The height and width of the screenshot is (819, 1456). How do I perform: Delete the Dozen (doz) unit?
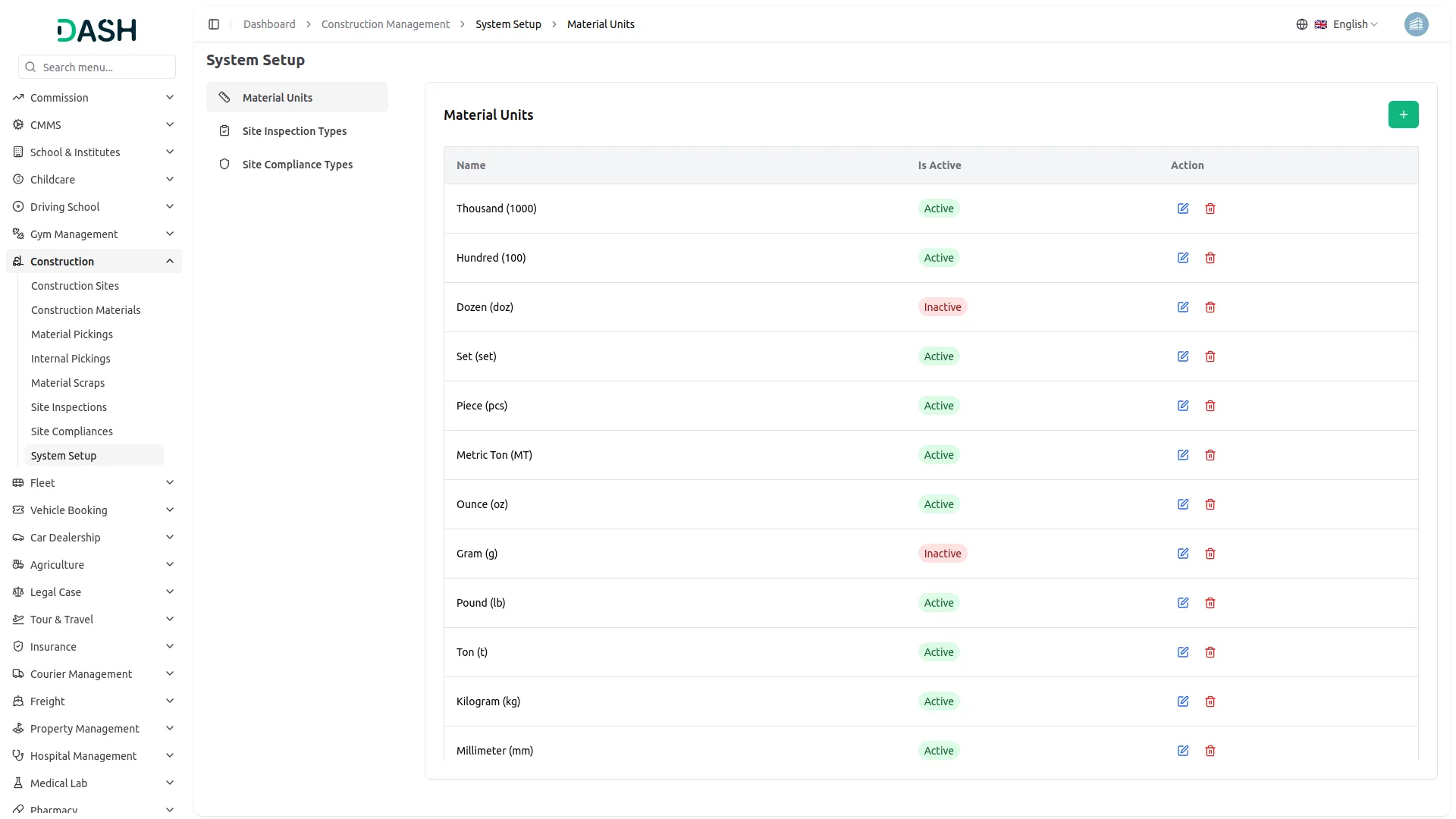(x=1210, y=307)
